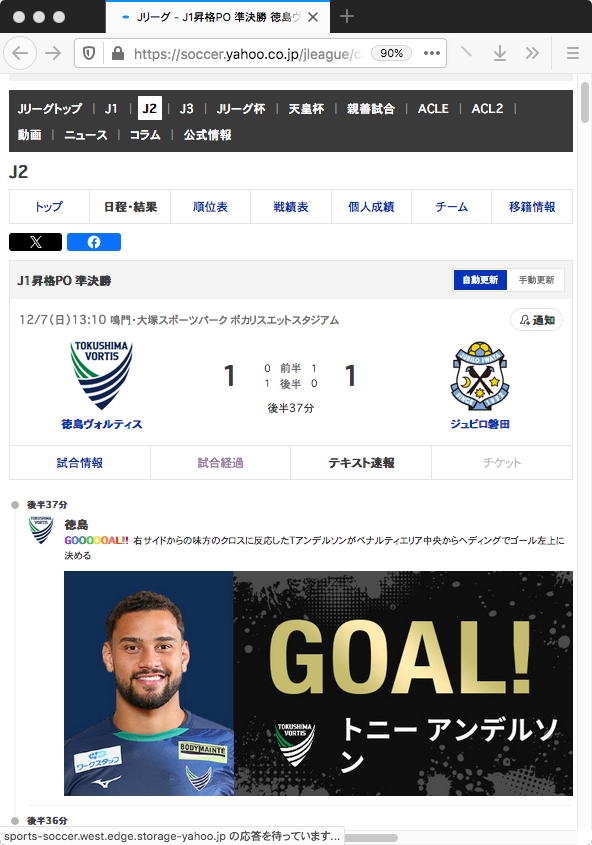Switch to the 試合情報 tab
The height and width of the screenshot is (845, 592).
point(80,462)
